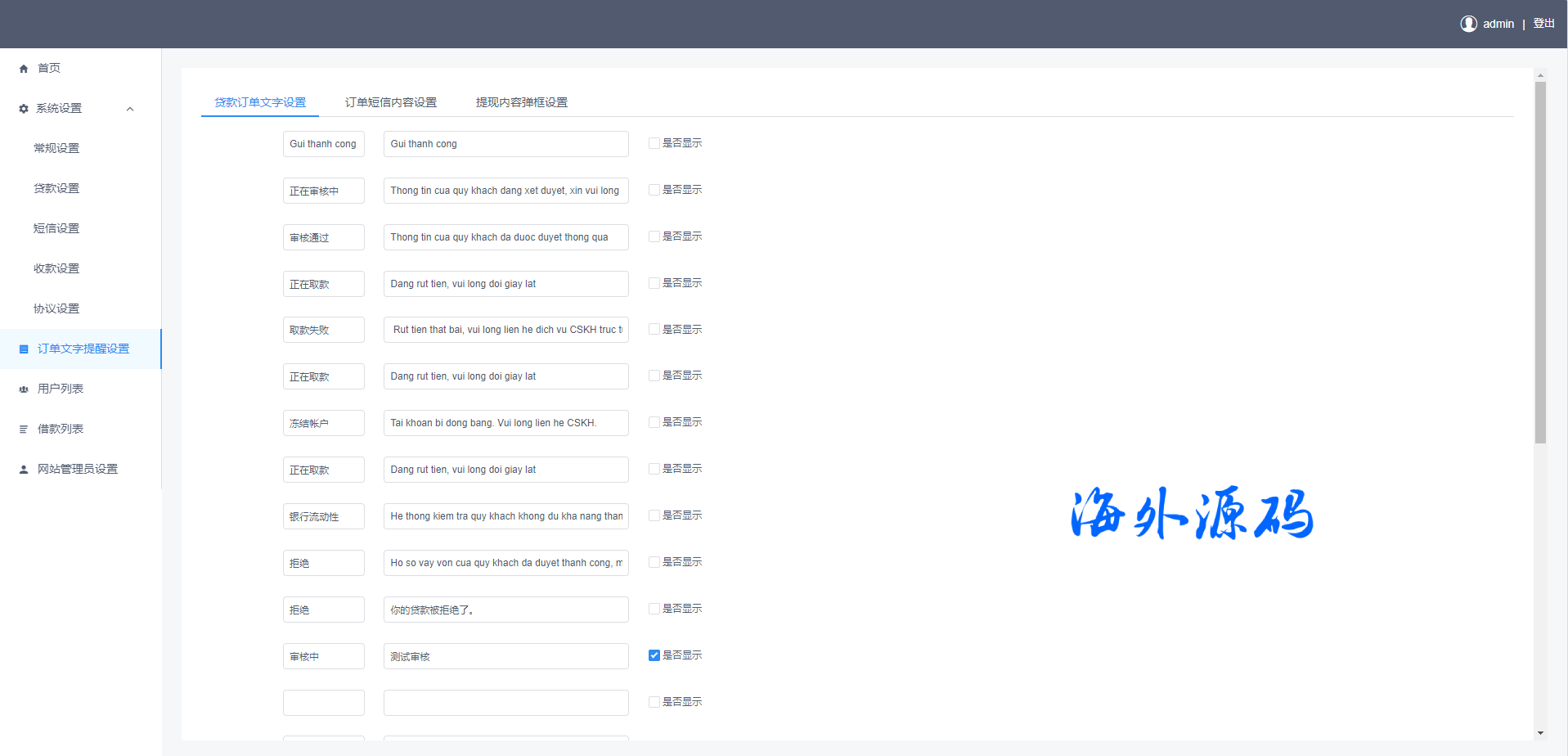Click the 登出 logout link

[1543, 24]
